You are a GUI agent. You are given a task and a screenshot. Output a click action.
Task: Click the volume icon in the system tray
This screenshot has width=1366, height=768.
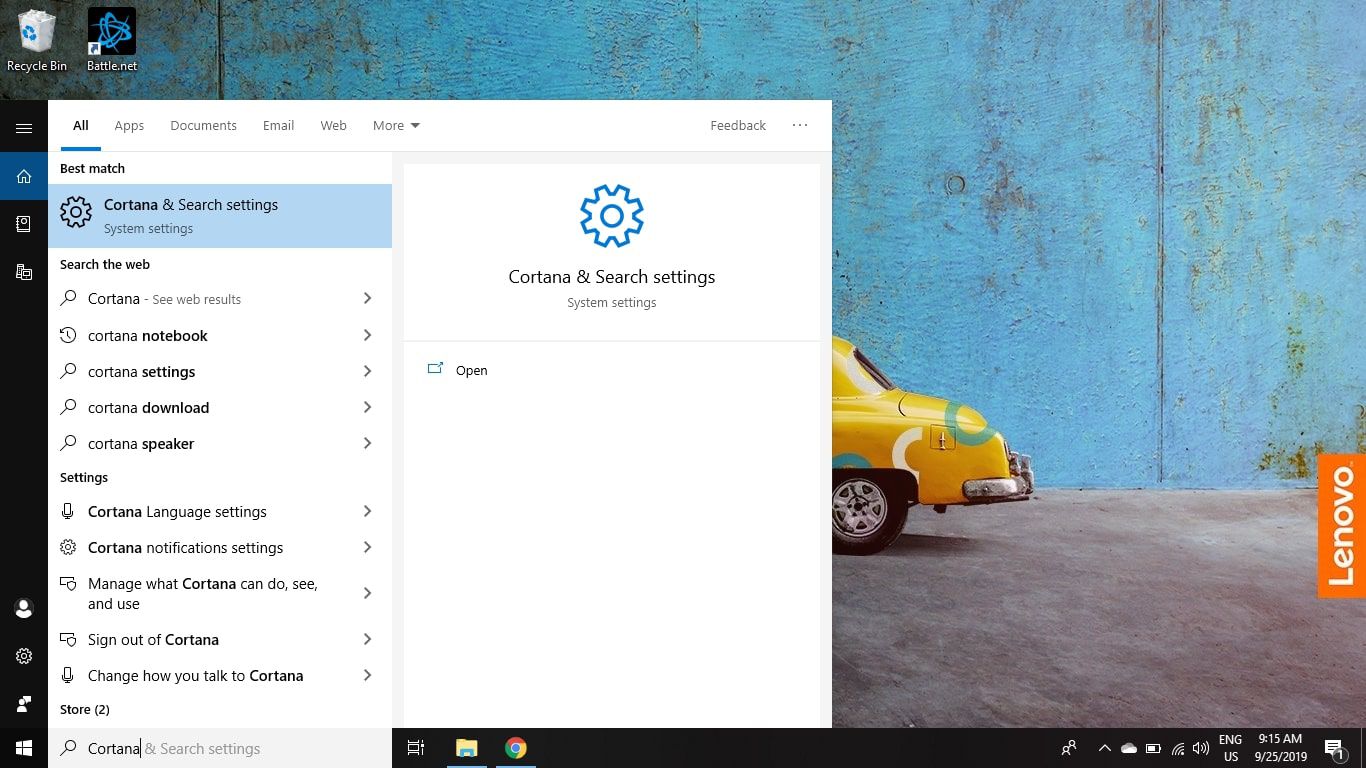(x=1201, y=748)
